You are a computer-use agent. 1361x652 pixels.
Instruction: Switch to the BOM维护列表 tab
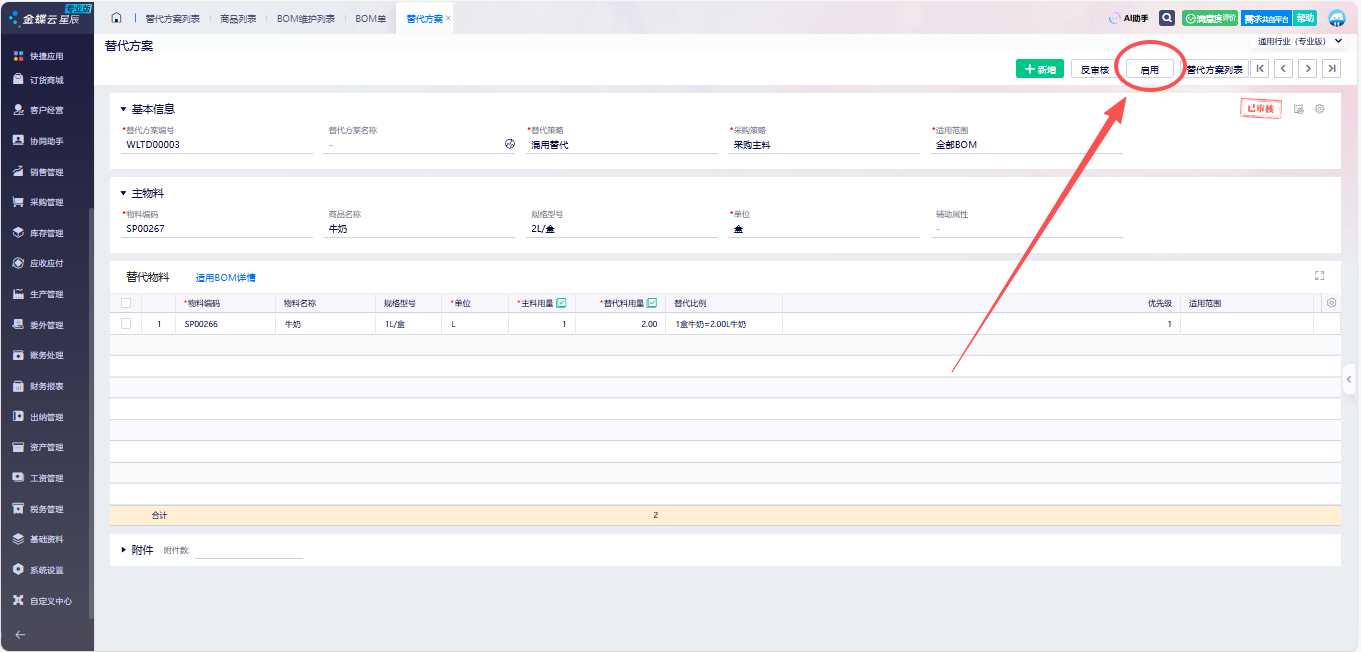click(305, 18)
